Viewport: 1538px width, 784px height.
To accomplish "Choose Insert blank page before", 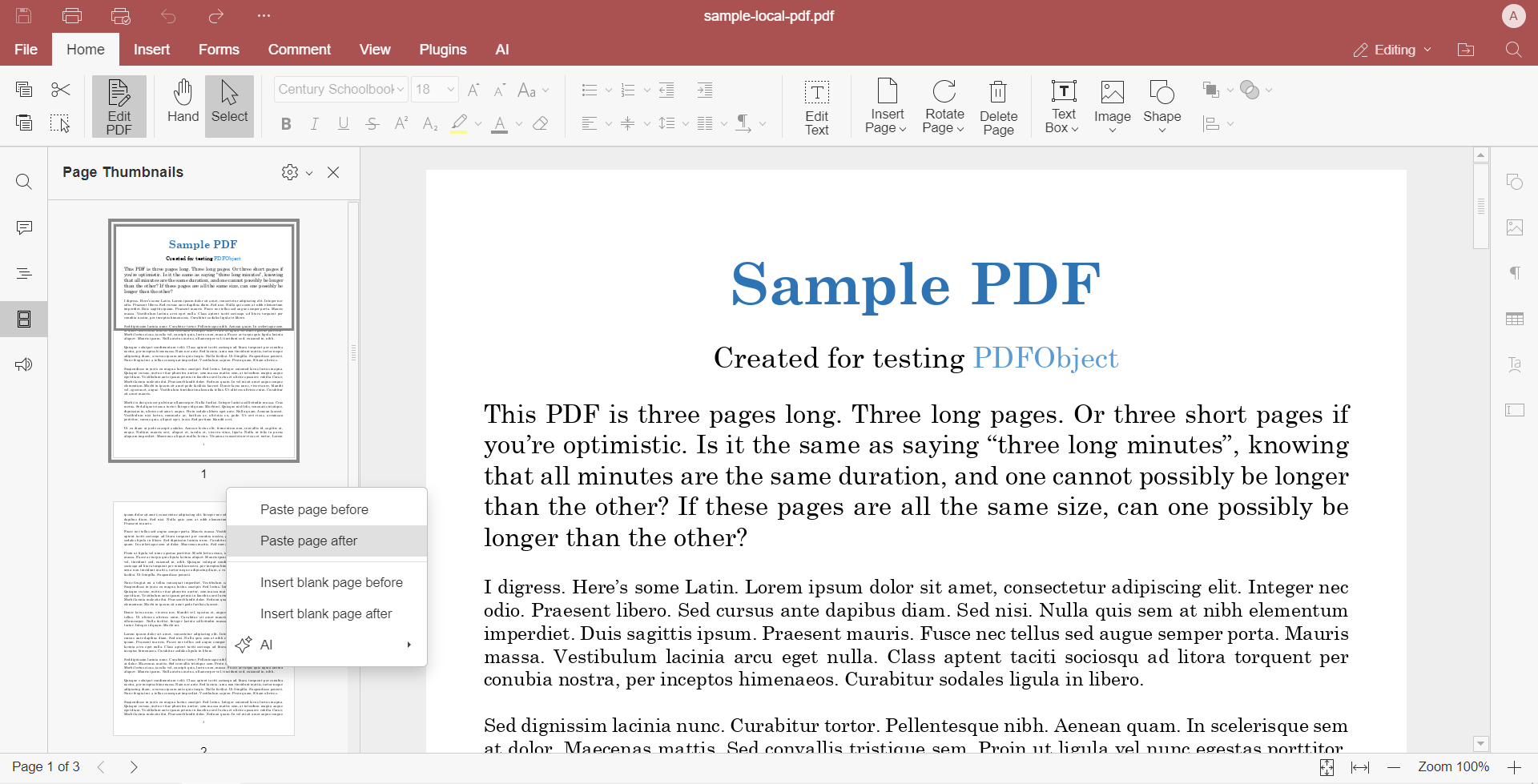I will (x=327, y=583).
